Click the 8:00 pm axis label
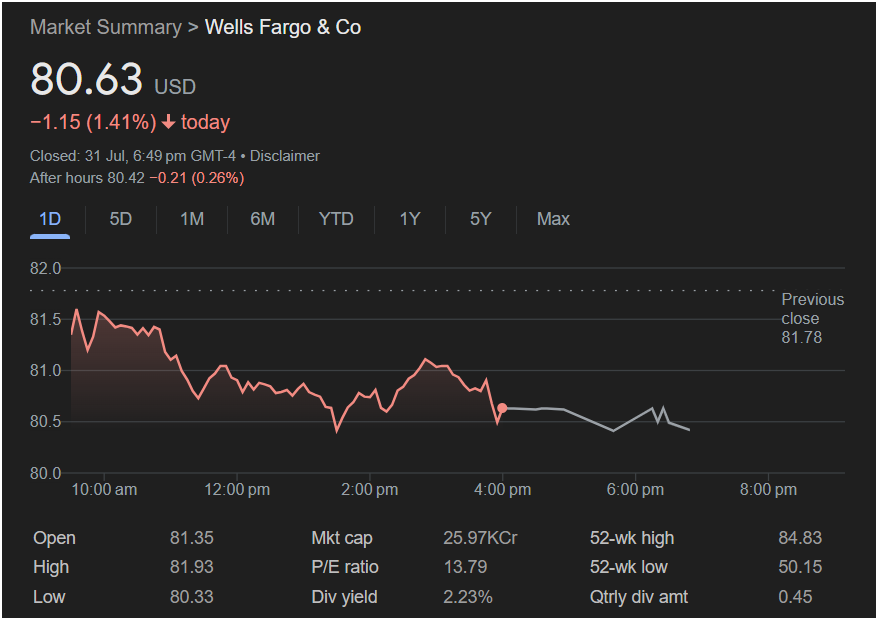The width and height of the screenshot is (878, 620). coord(768,490)
